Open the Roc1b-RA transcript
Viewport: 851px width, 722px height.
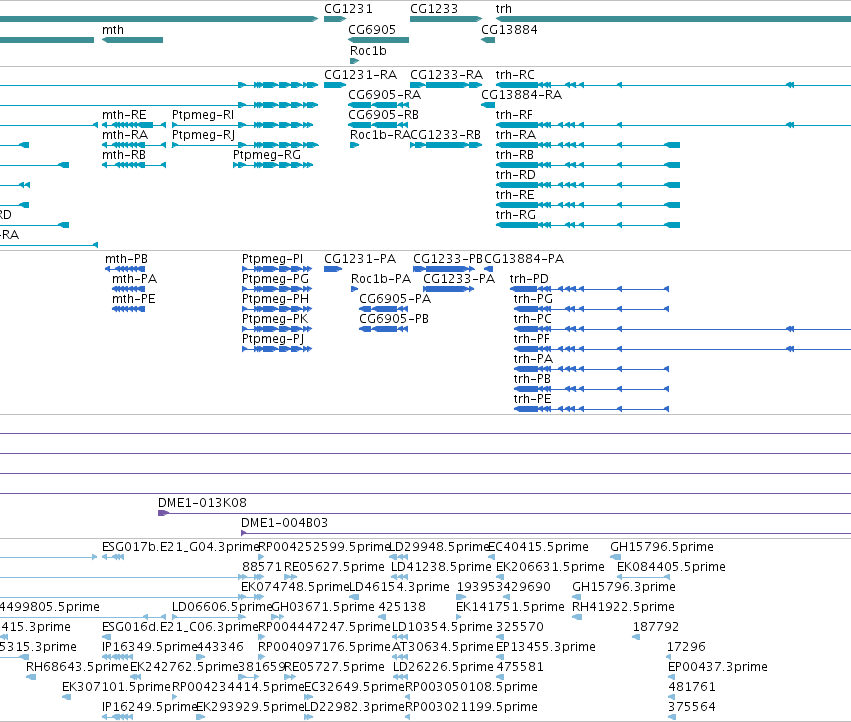(x=380, y=135)
